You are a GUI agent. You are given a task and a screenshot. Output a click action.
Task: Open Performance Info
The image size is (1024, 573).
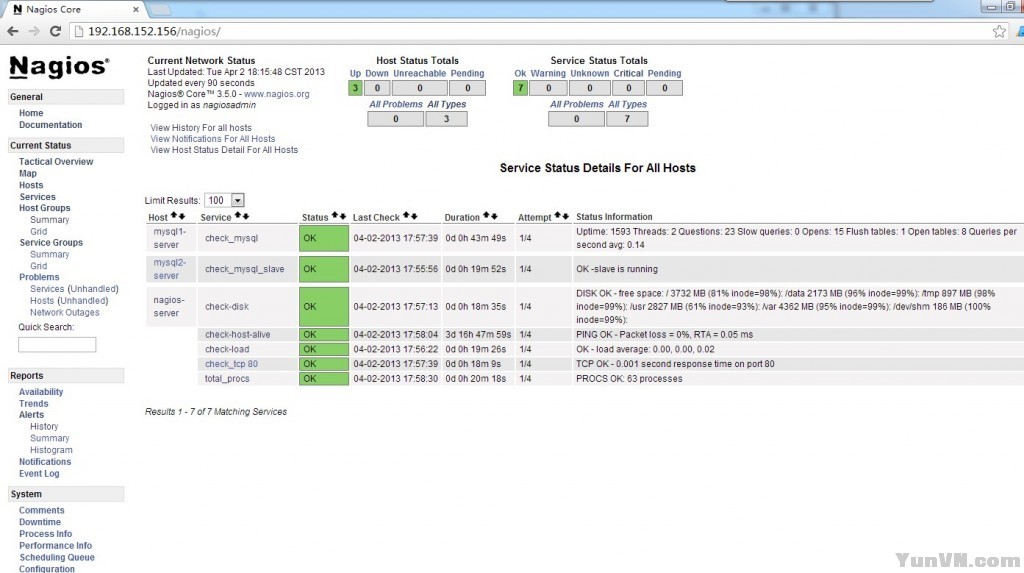pos(56,546)
